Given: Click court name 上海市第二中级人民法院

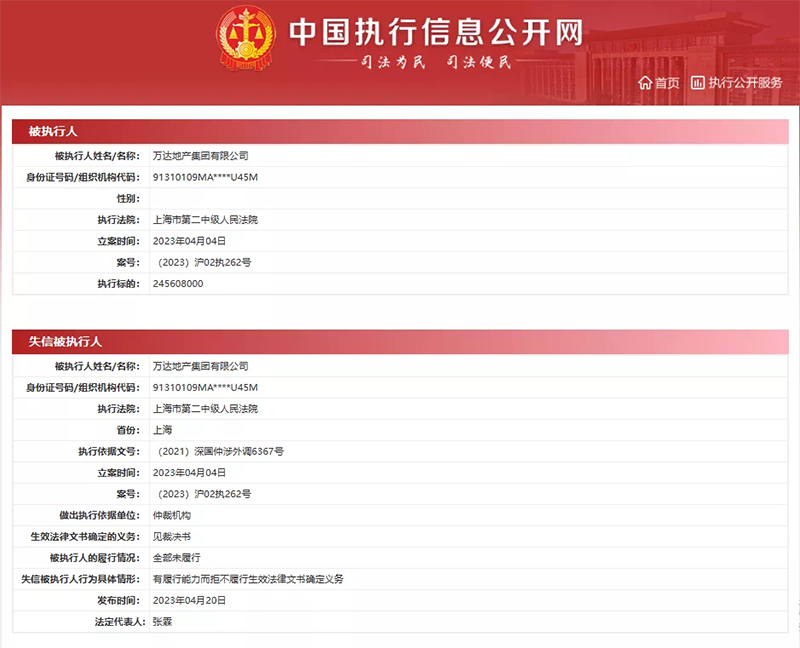Looking at the screenshot, I should 206,218.
